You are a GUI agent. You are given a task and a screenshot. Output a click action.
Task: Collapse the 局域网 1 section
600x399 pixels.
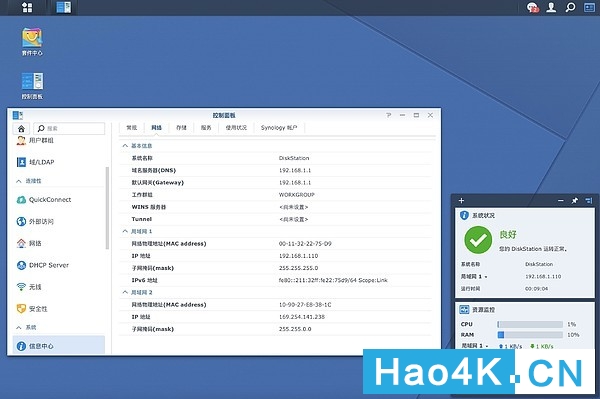125,231
